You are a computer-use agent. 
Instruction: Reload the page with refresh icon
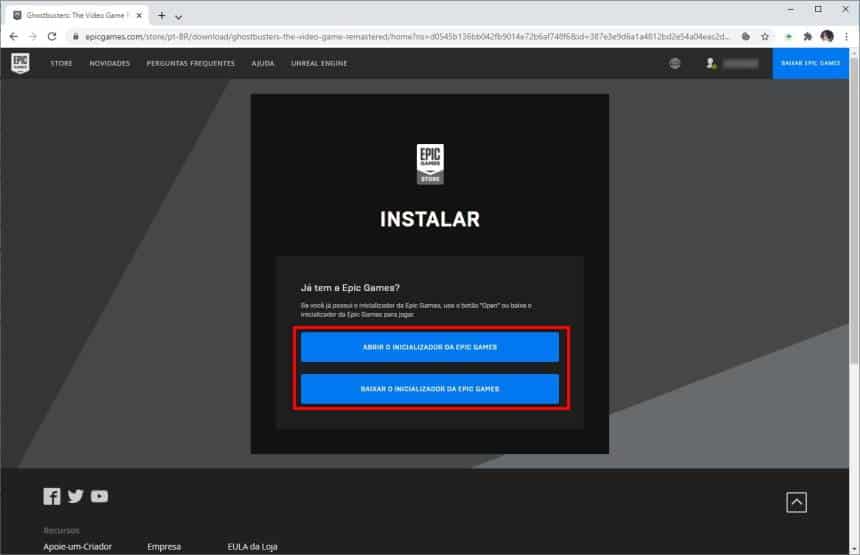(x=52, y=37)
